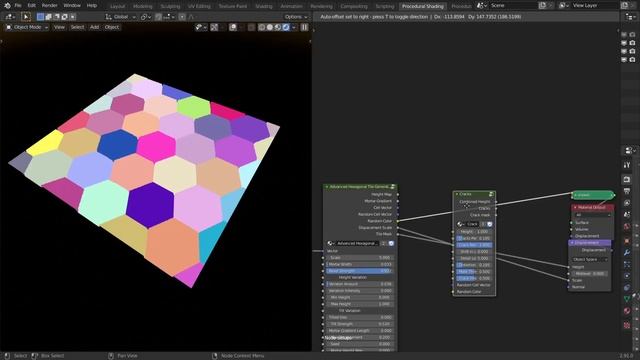Open the Physics properties tab icon
640x360 pixels.
[627, 276]
